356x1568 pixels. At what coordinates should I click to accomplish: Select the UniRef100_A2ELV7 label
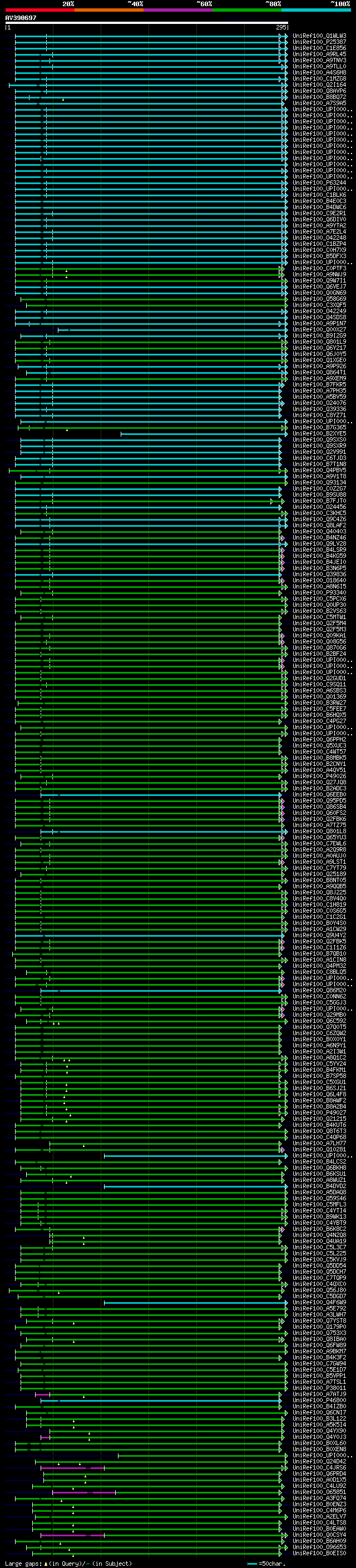click(x=319, y=1516)
